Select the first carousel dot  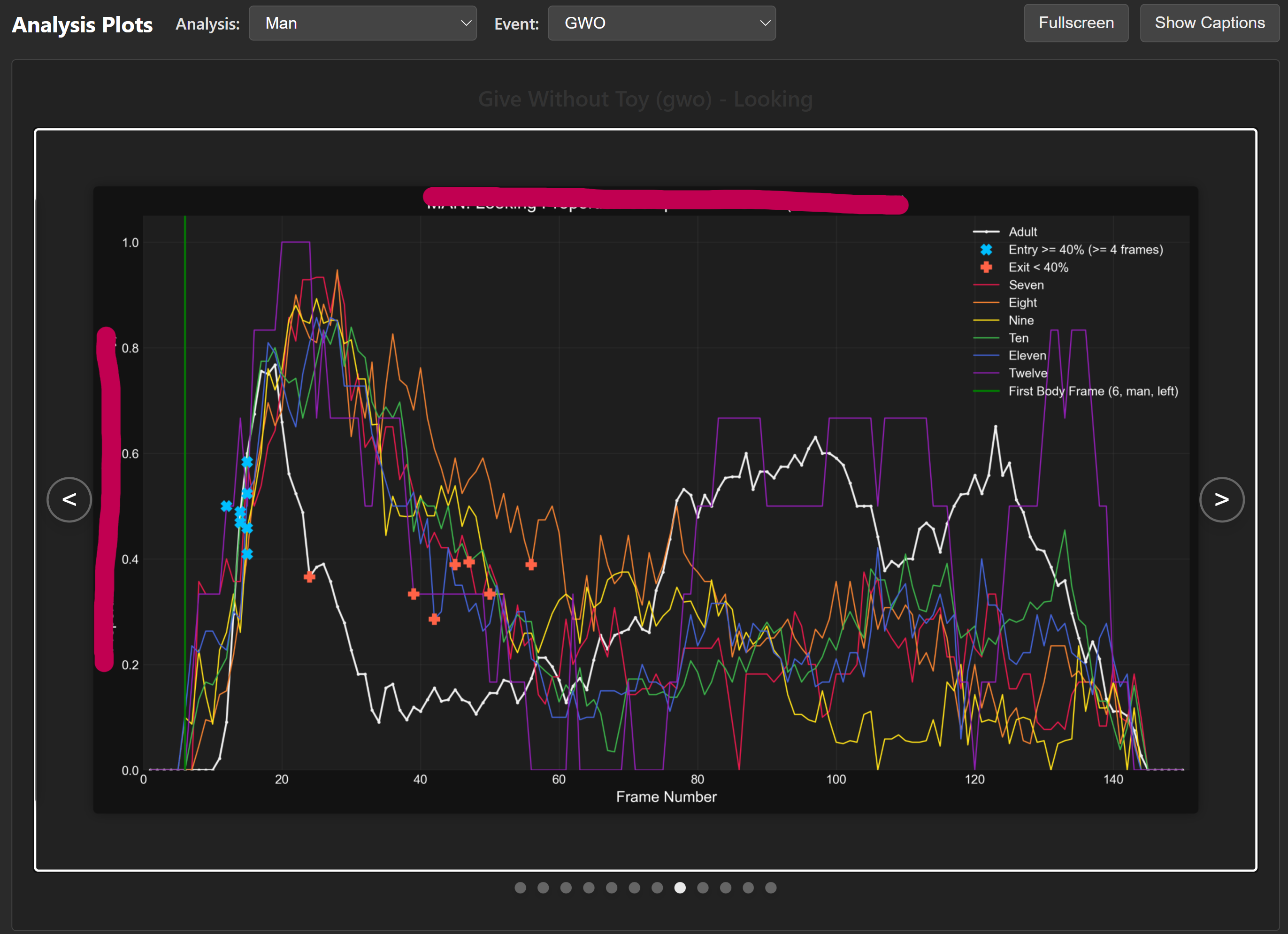(x=520, y=888)
